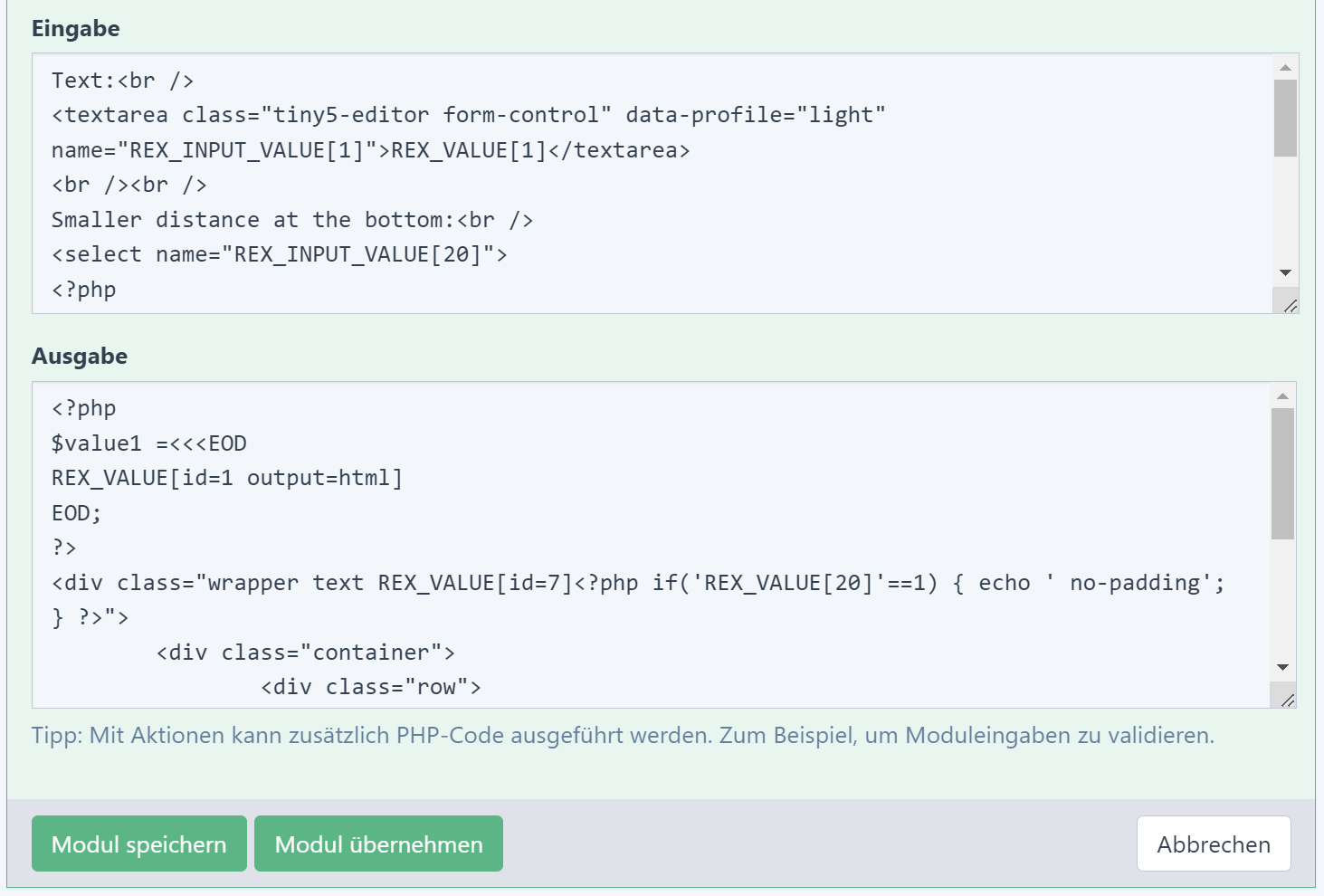This screenshot has width=1324, height=896.
Task: Click the Eingabe scrollbar thumb
Action: point(1285,118)
